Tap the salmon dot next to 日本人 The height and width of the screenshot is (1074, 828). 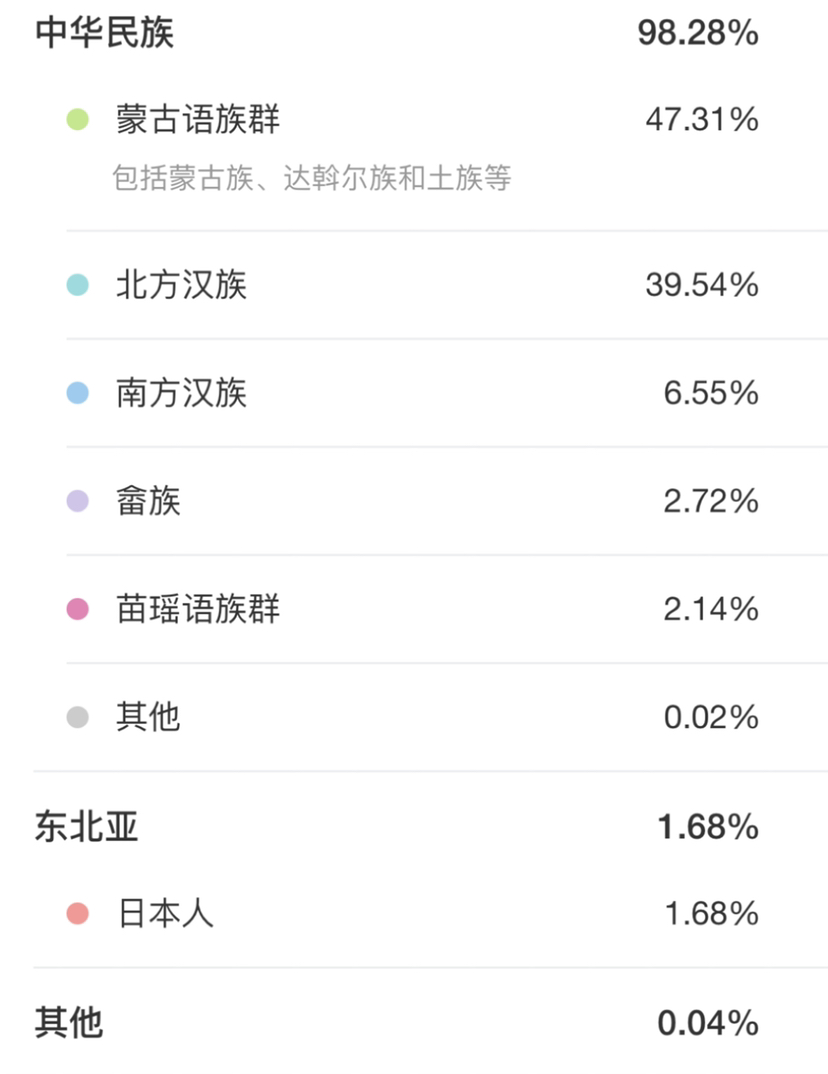coord(77,913)
